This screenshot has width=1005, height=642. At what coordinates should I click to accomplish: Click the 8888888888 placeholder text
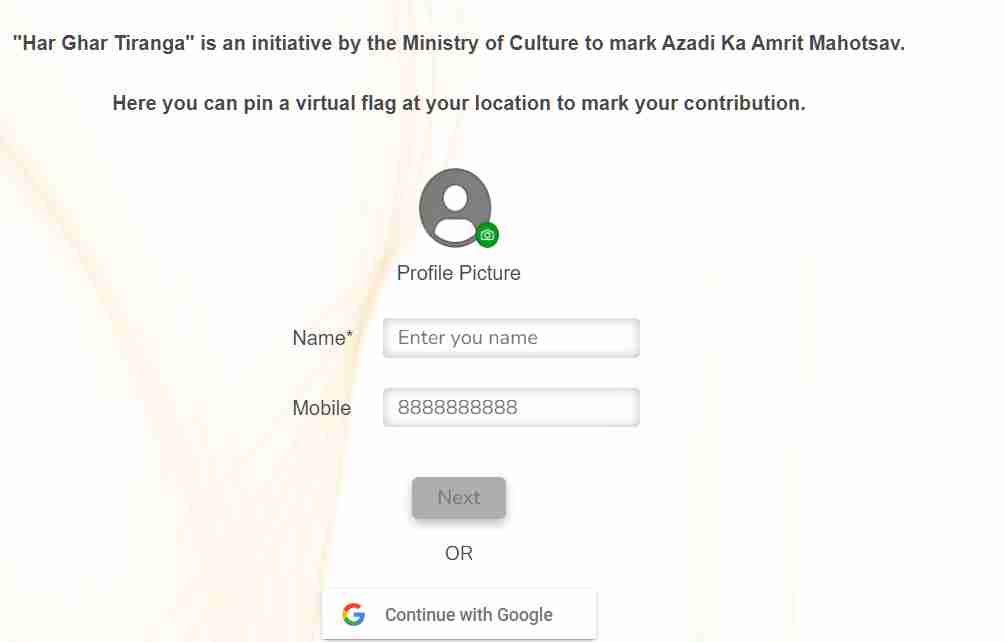[x=458, y=407]
